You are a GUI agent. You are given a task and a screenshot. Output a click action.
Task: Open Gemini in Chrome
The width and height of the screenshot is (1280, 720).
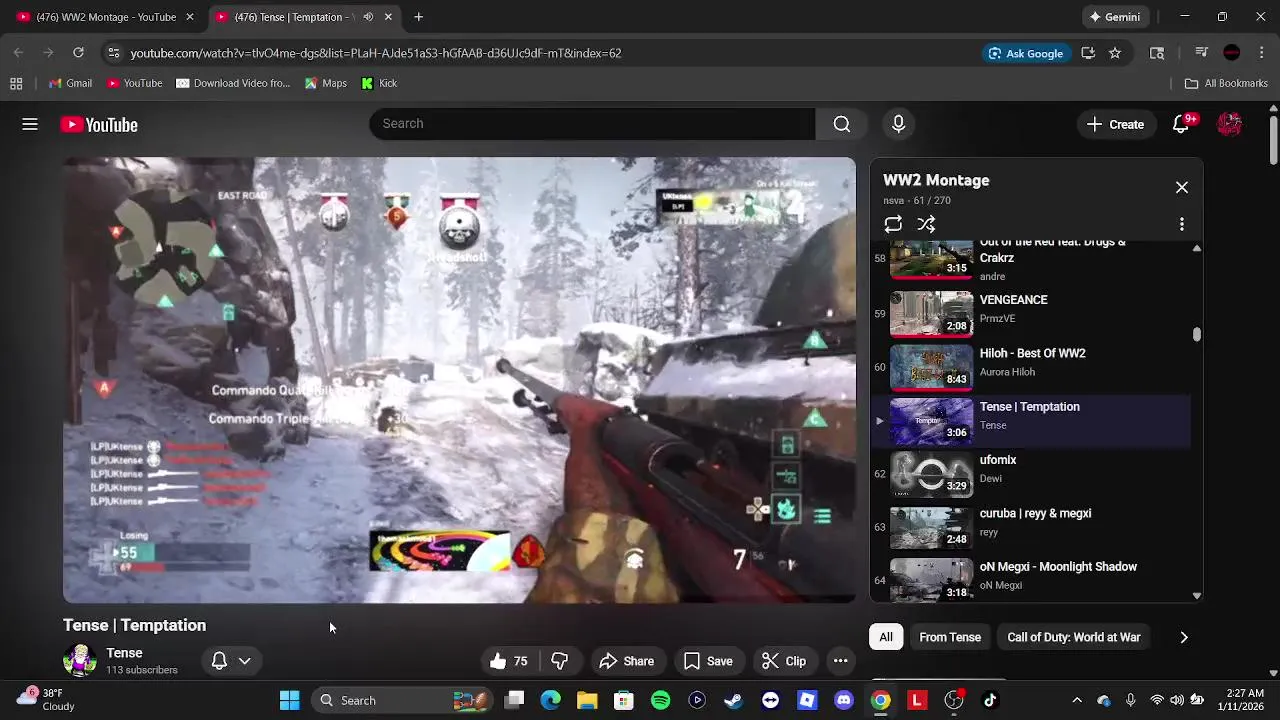coord(1114,17)
